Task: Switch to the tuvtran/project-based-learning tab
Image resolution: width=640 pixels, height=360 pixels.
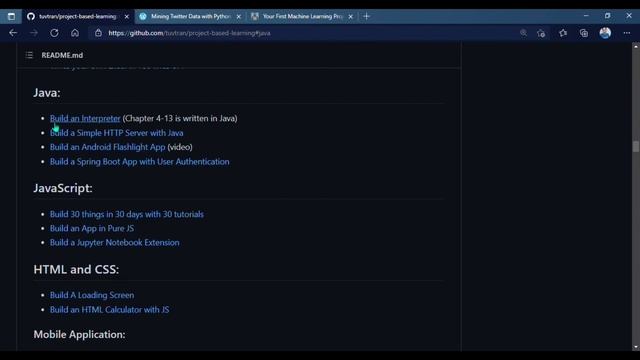Action: (x=78, y=16)
